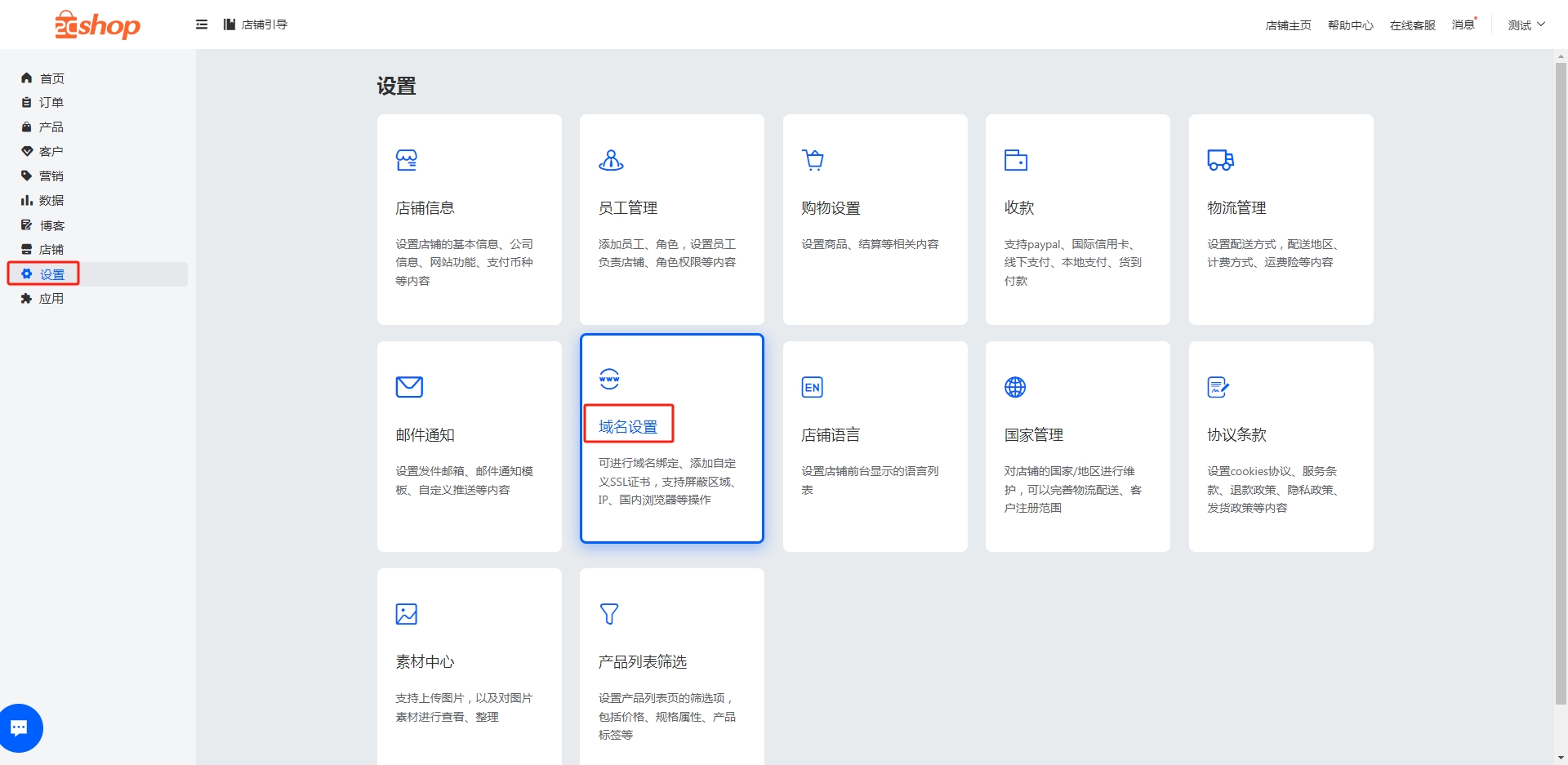Open the 邮件通知 card title
1568x765 pixels.
click(x=425, y=435)
